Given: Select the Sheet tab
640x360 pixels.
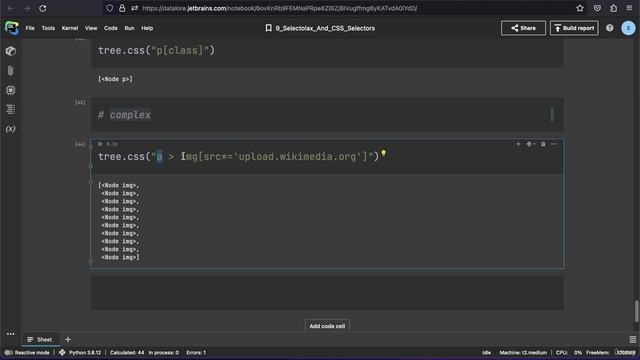Looking at the screenshot, I should [40, 340].
